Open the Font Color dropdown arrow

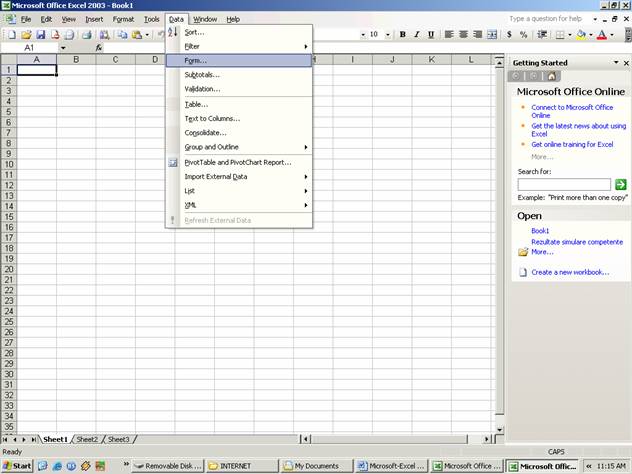click(x=612, y=35)
